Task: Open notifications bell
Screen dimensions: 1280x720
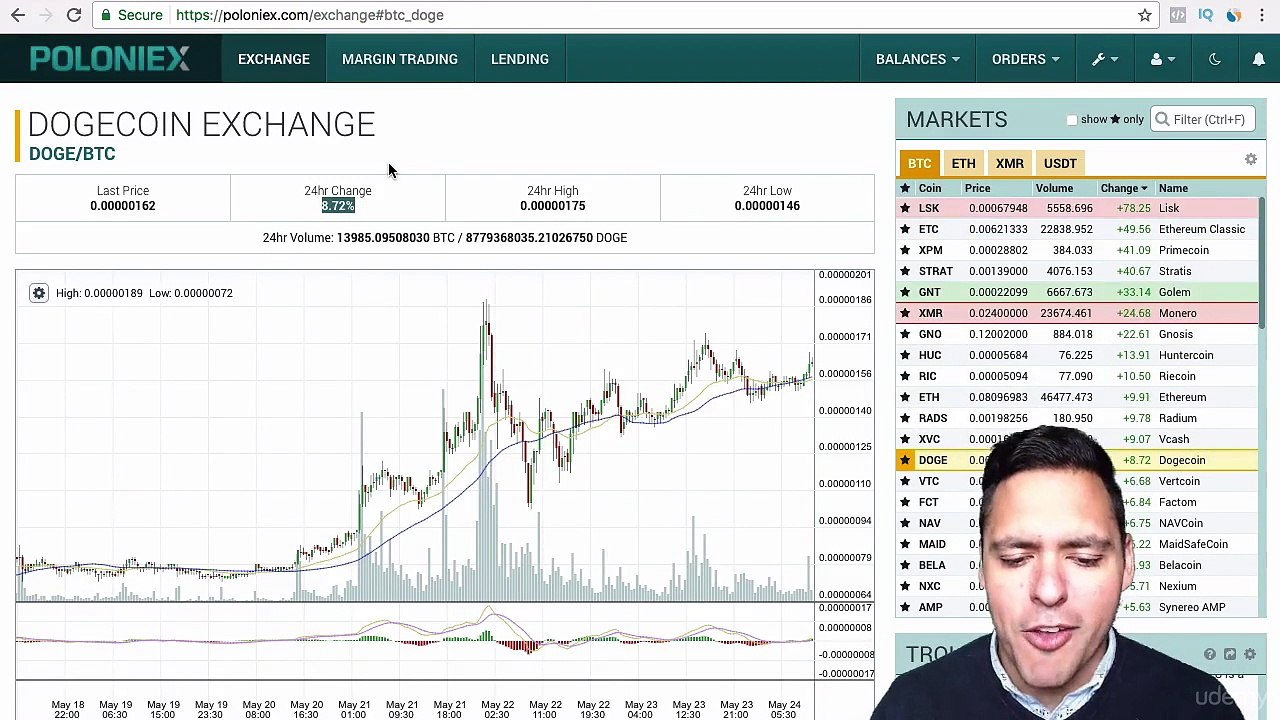Action: click(1259, 59)
